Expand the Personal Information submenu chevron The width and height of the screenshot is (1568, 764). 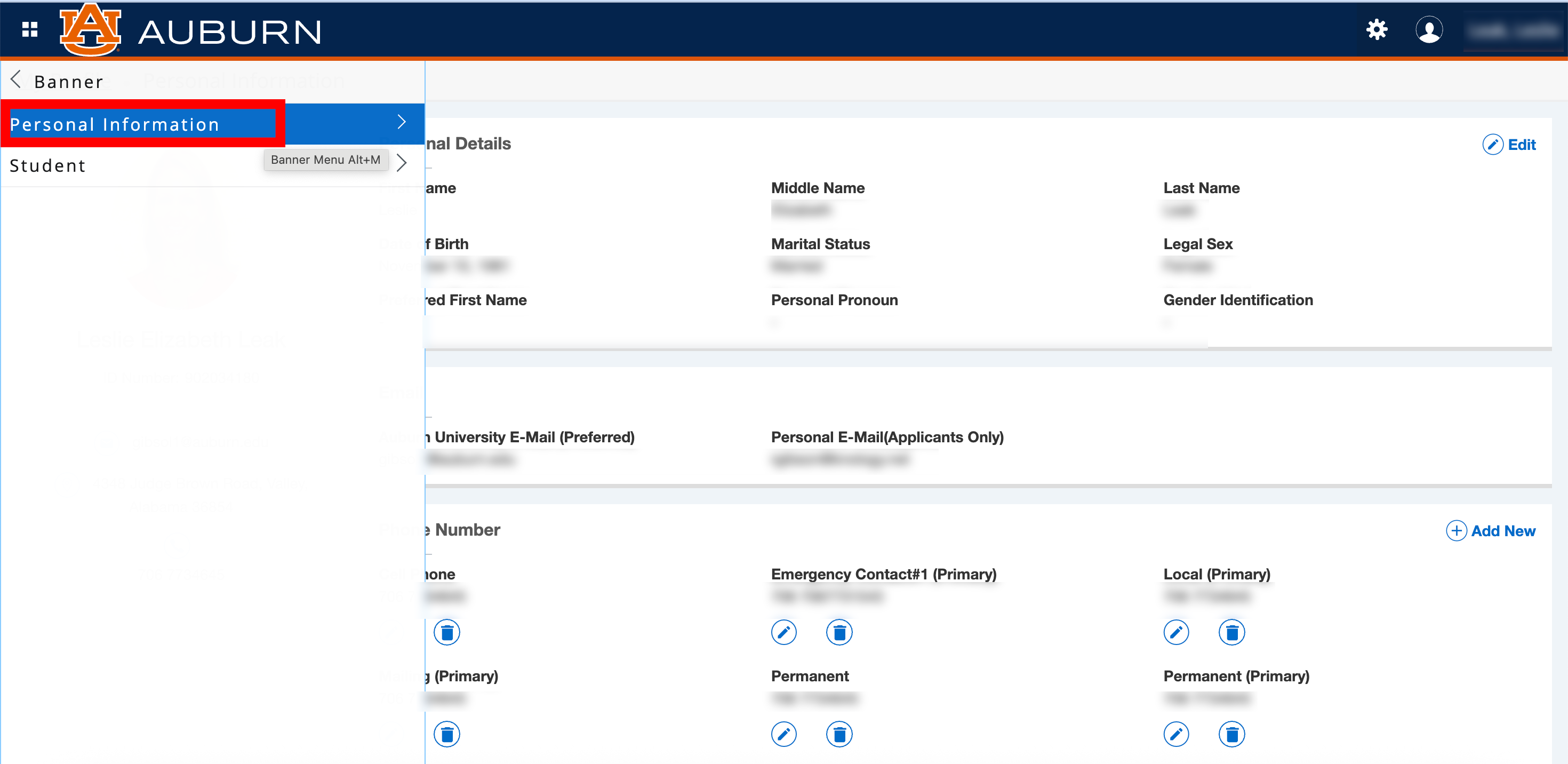point(401,122)
